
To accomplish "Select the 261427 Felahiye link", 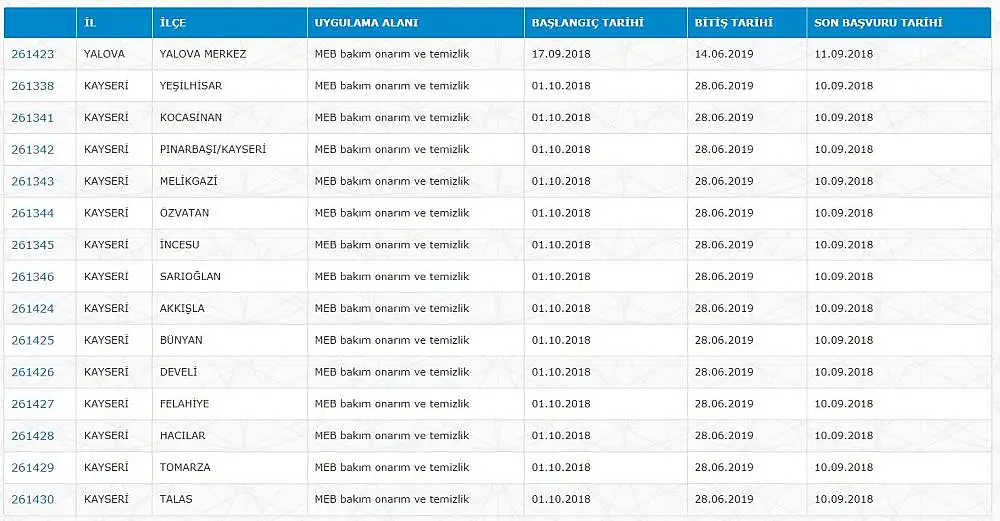I will [33, 404].
